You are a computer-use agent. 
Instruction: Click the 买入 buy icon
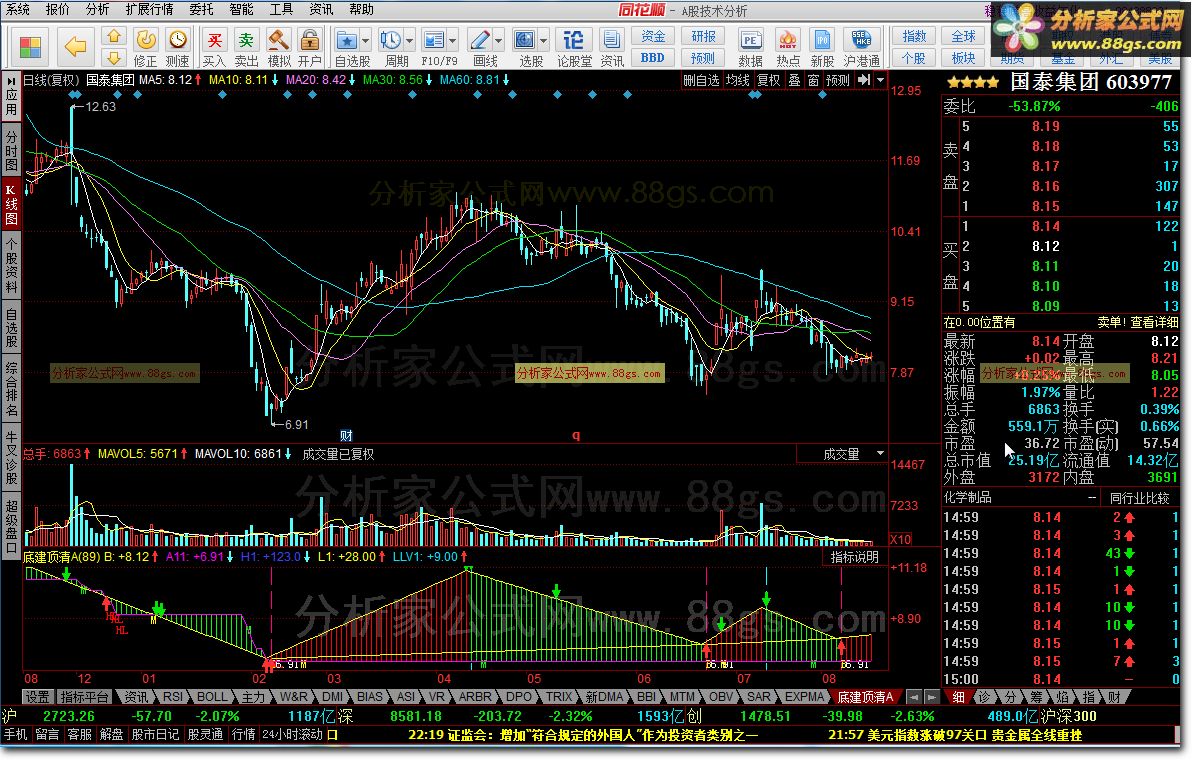click(215, 40)
